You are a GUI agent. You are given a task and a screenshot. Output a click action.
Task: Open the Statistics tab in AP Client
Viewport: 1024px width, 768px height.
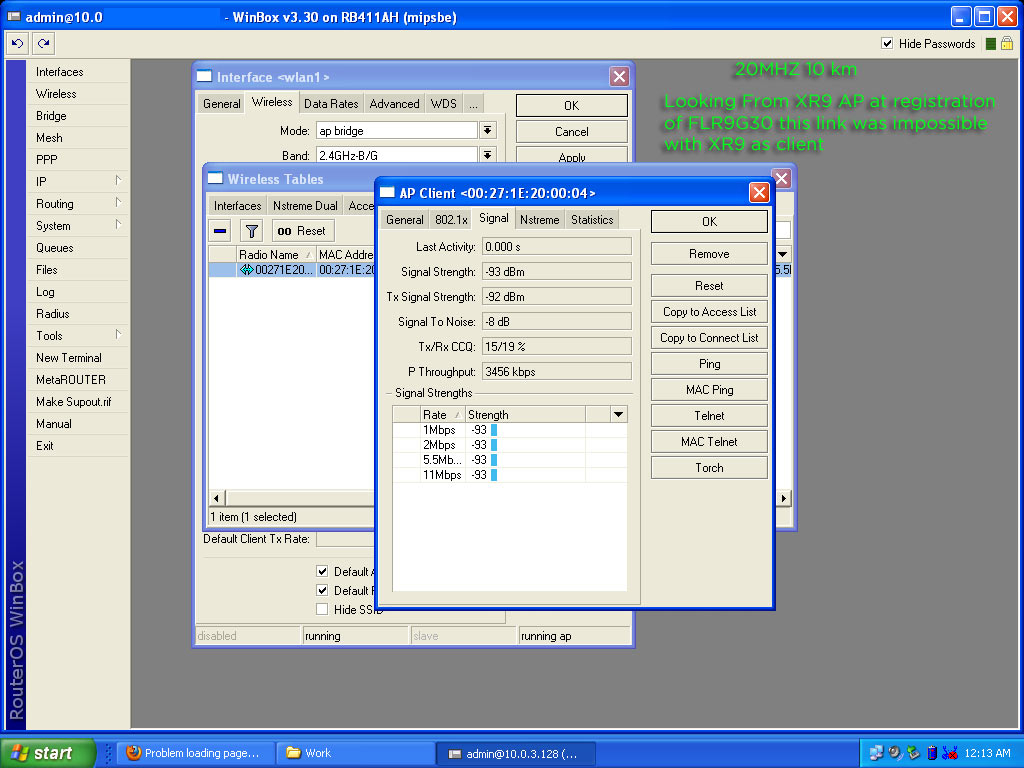coord(592,220)
